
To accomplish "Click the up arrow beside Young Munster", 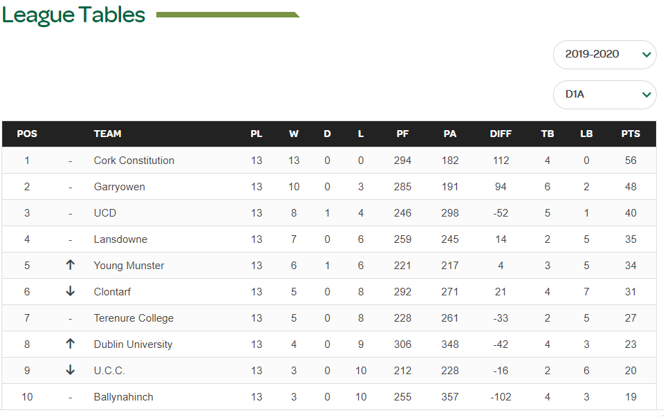I will [70, 265].
